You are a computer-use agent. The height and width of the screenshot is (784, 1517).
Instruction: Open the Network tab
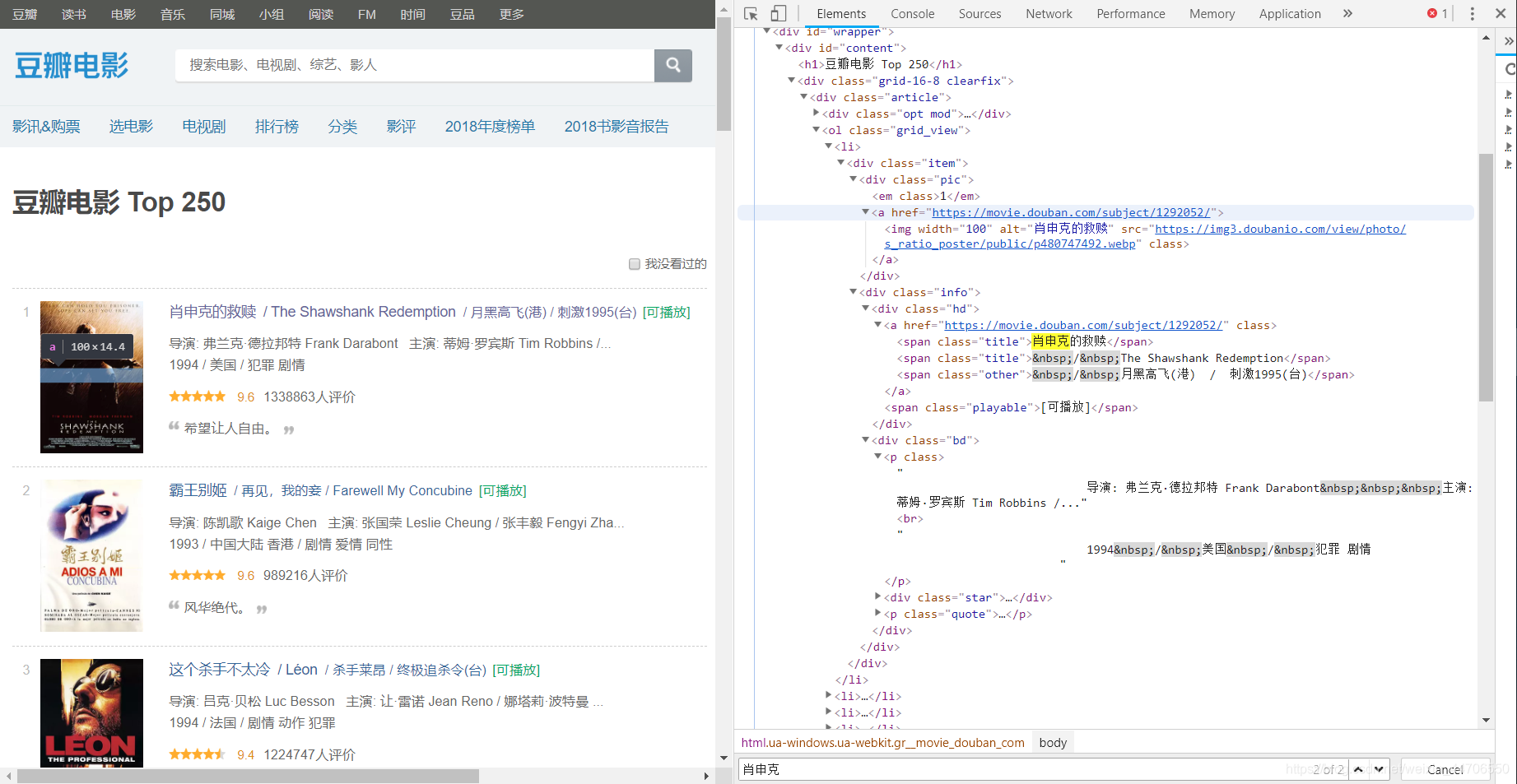click(x=1049, y=13)
